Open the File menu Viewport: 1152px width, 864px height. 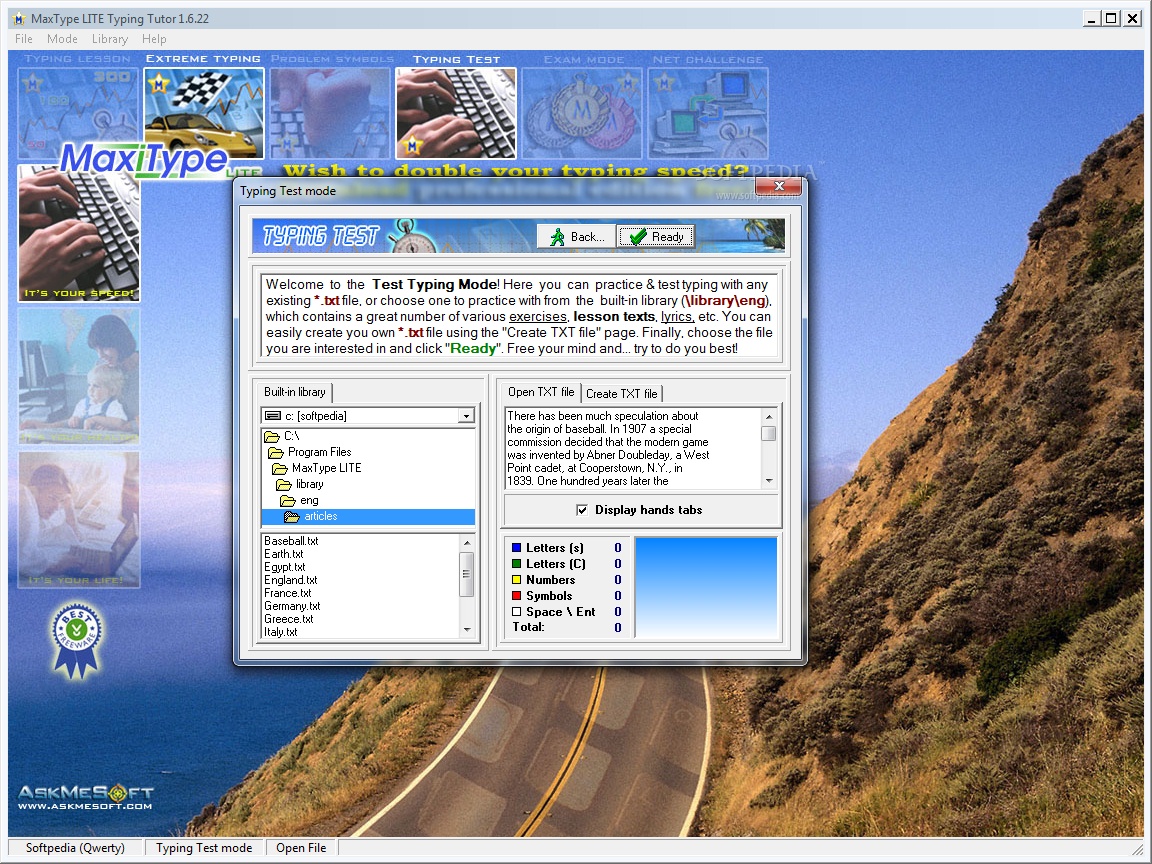point(24,39)
